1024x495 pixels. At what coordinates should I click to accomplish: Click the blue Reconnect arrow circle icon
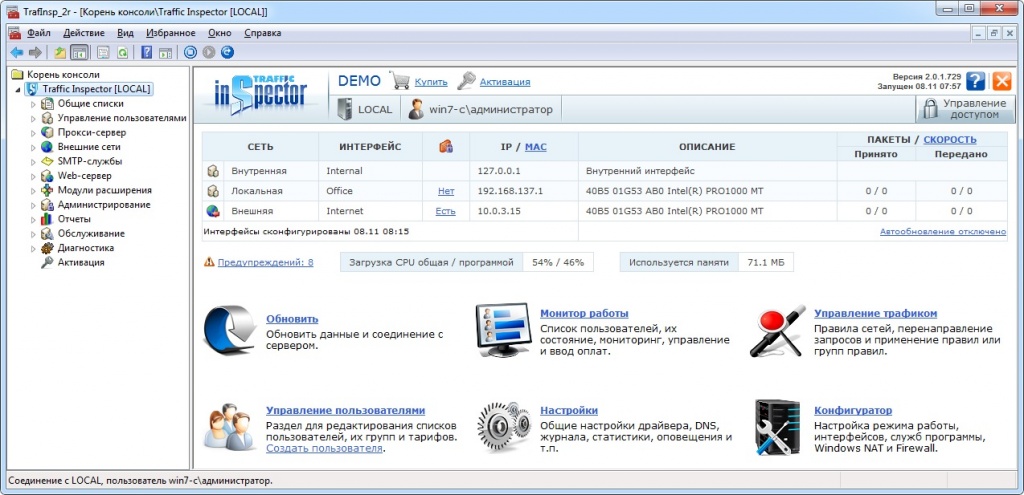(x=227, y=52)
